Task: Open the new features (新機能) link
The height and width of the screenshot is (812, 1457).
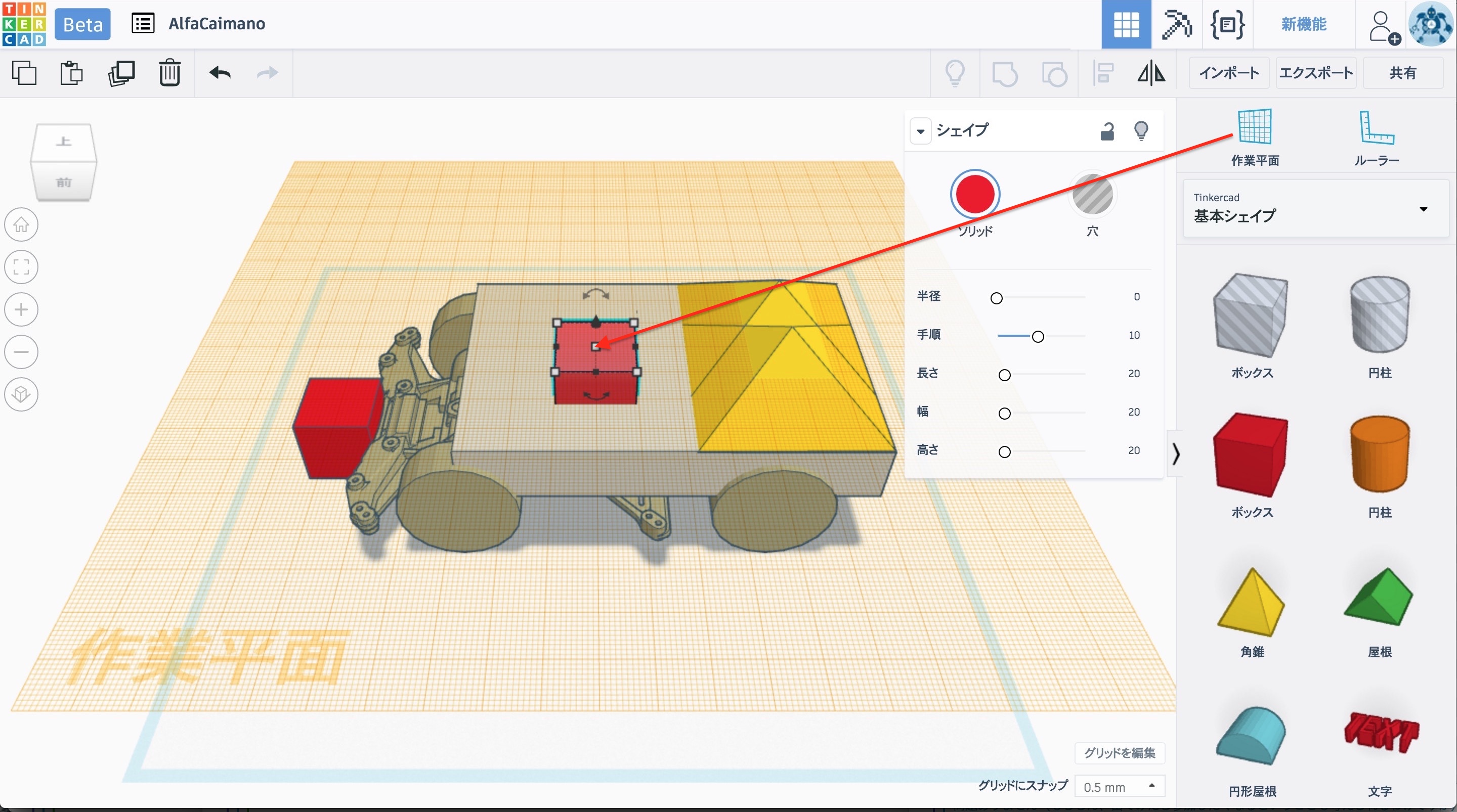Action: pyautogui.click(x=1303, y=24)
